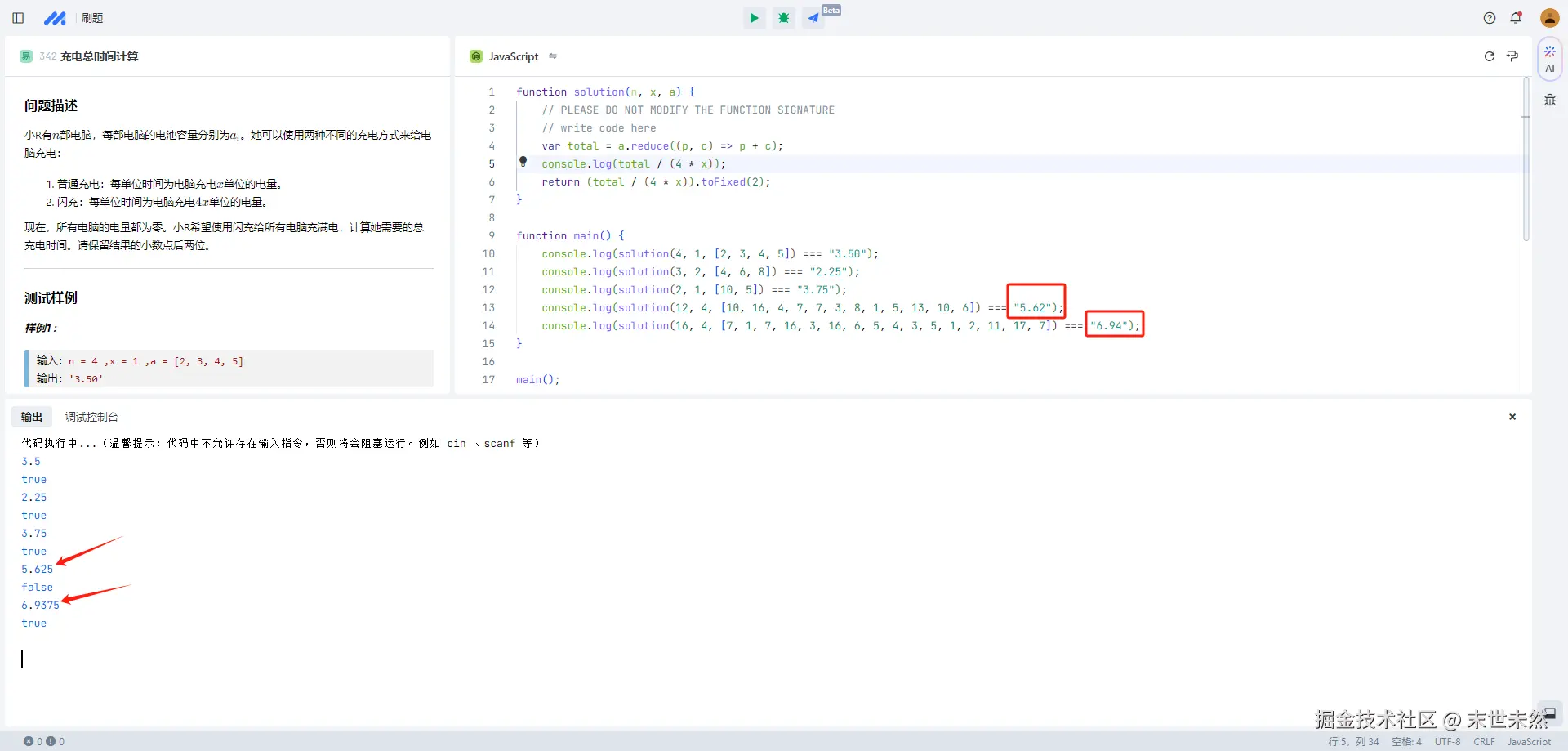Submit solution using the paper plane icon
The width and height of the screenshot is (1568, 751).
813,18
